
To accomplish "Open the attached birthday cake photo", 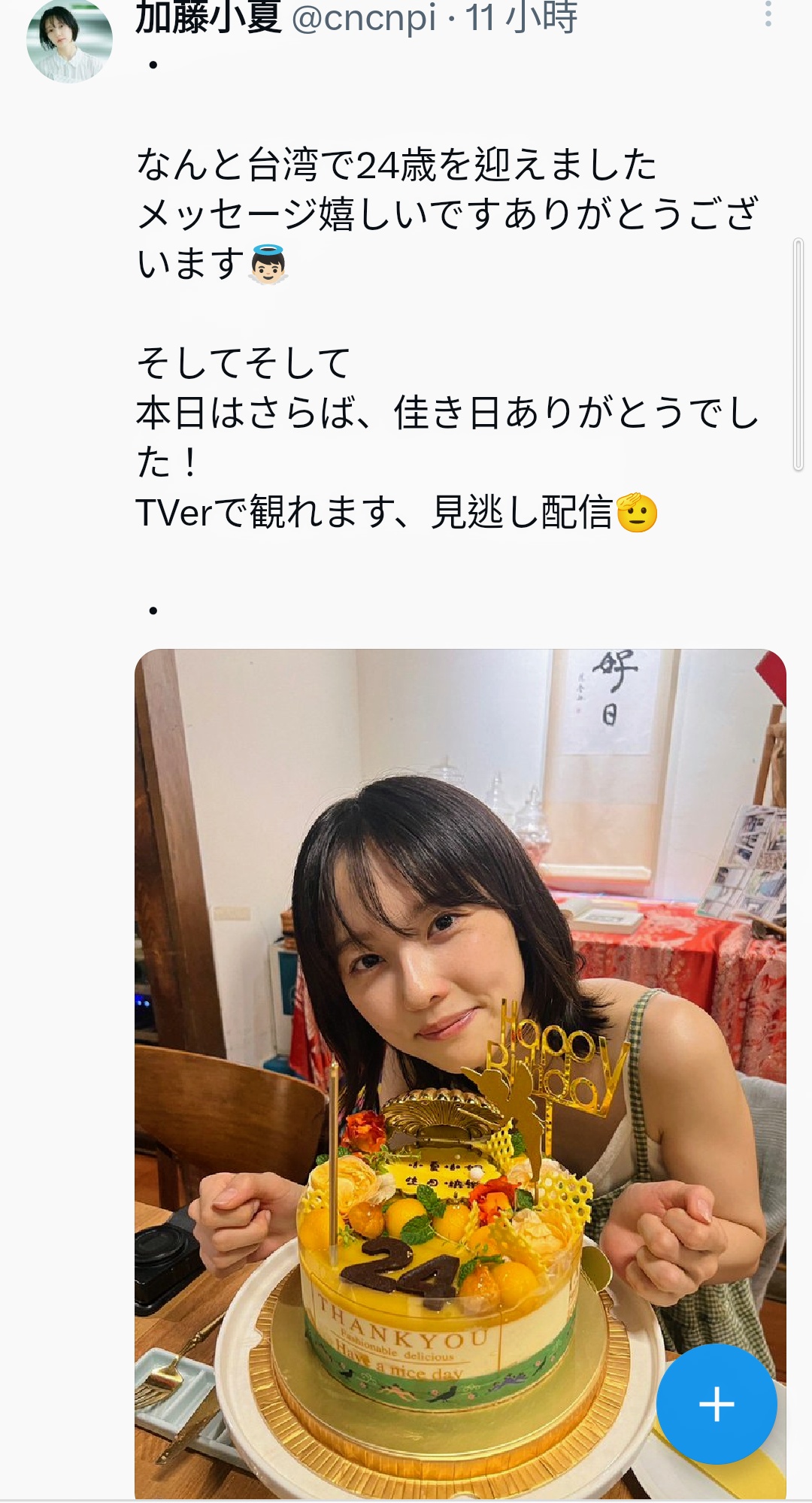I will pyautogui.click(x=460, y=1074).
